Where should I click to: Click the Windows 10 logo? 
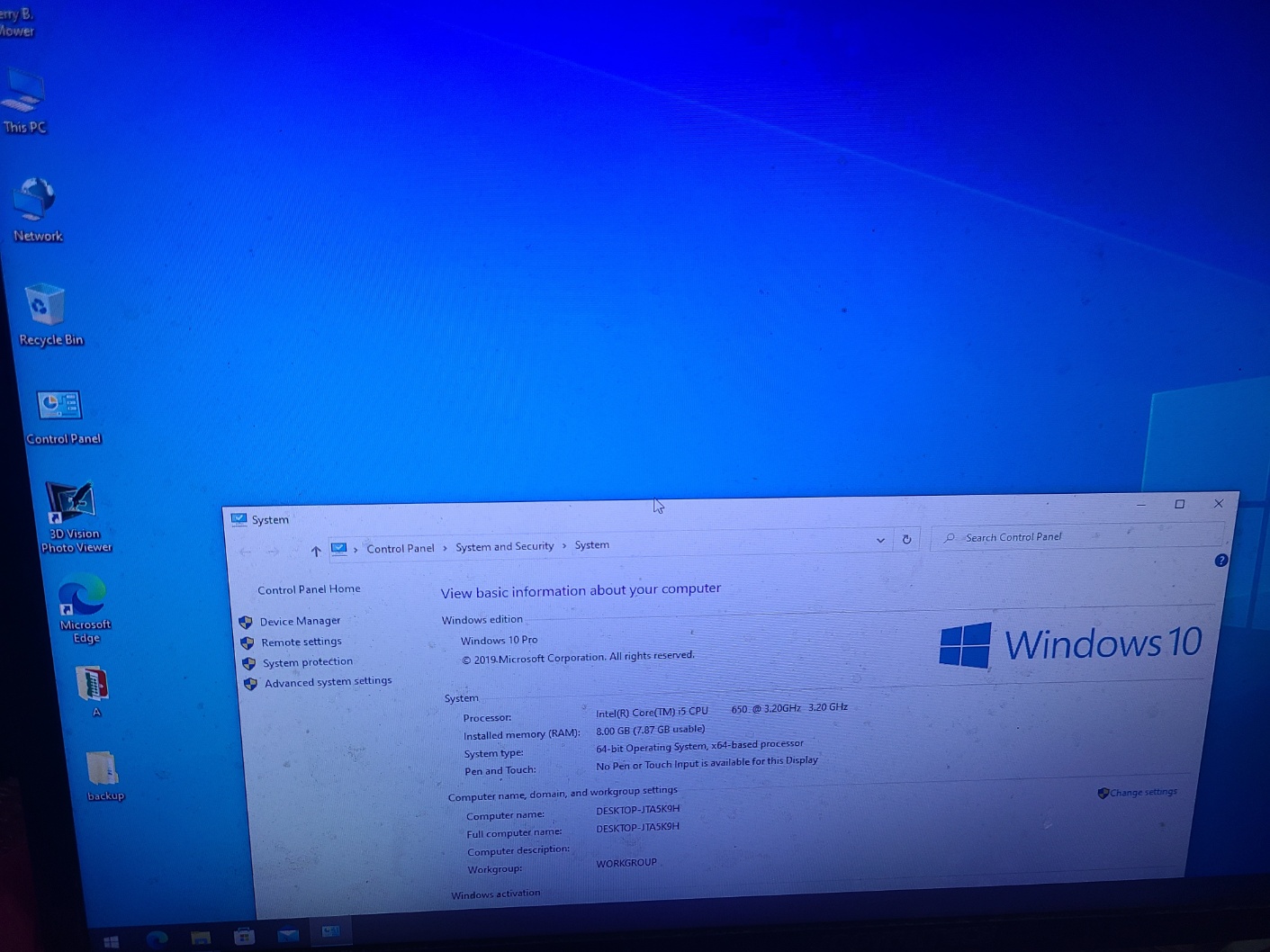click(x=1069, y=644)
